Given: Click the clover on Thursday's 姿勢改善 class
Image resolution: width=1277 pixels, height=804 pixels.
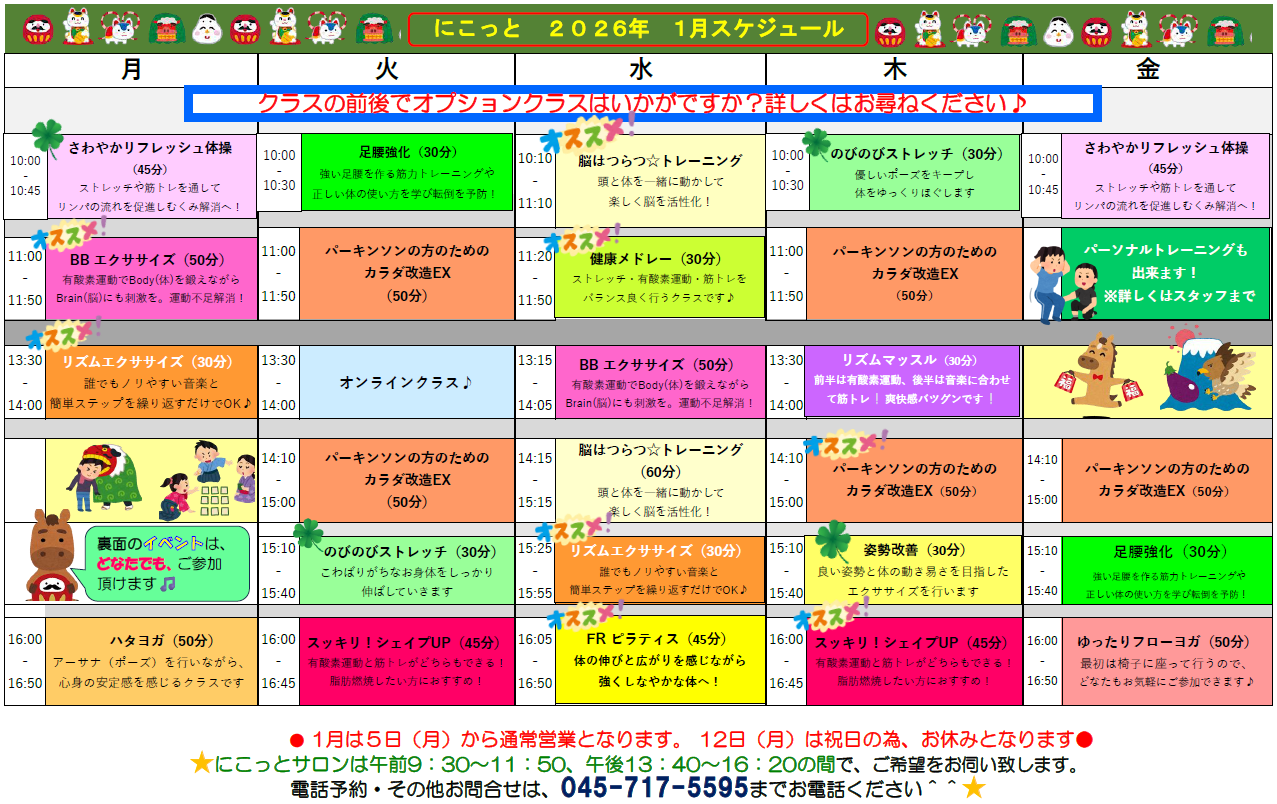Looking at the screenshot, I should (831, 542).
